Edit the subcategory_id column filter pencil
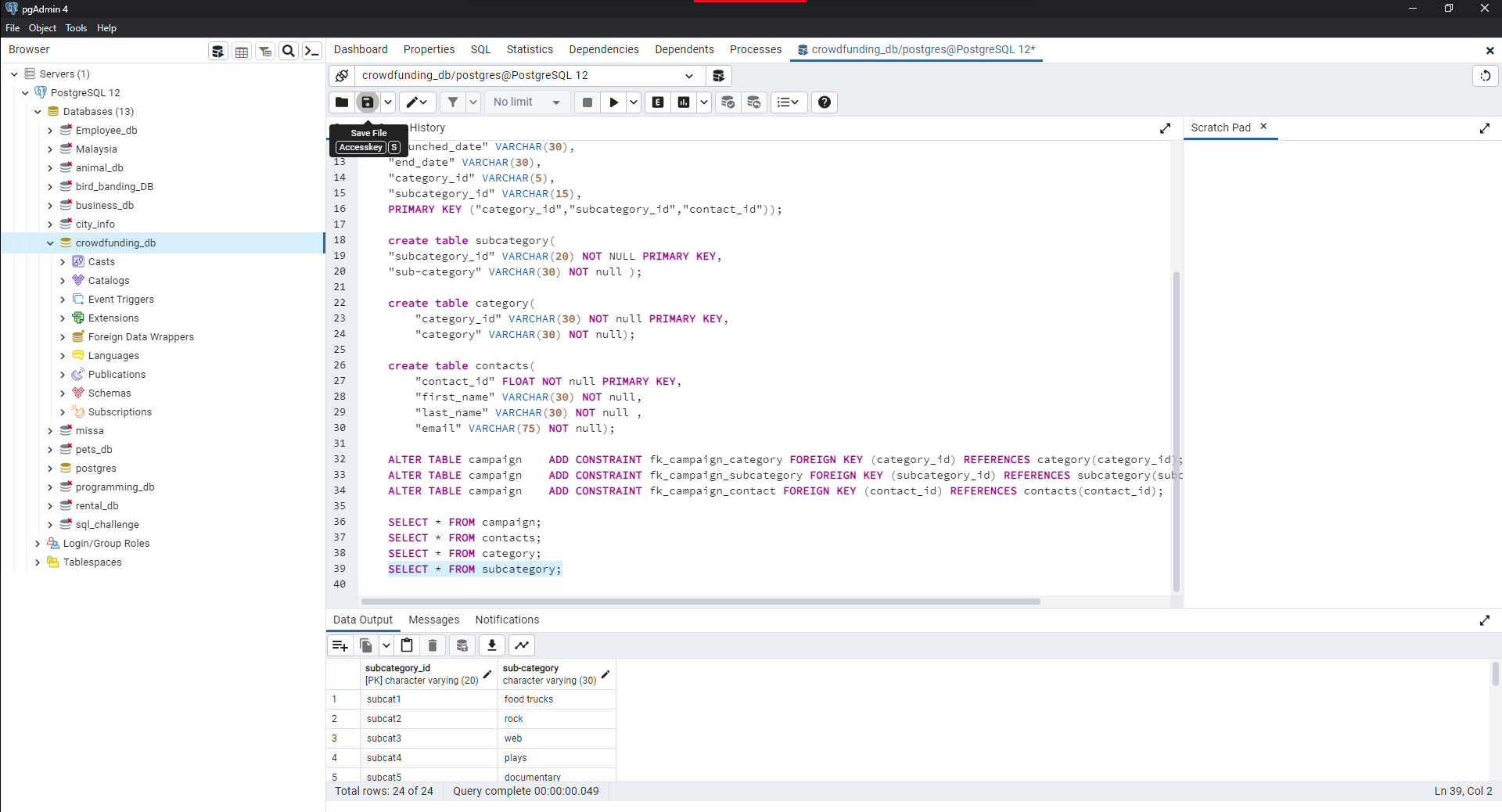Viewport: 1502px width, 812px height. pyautogui.click(x=487, y=674)
